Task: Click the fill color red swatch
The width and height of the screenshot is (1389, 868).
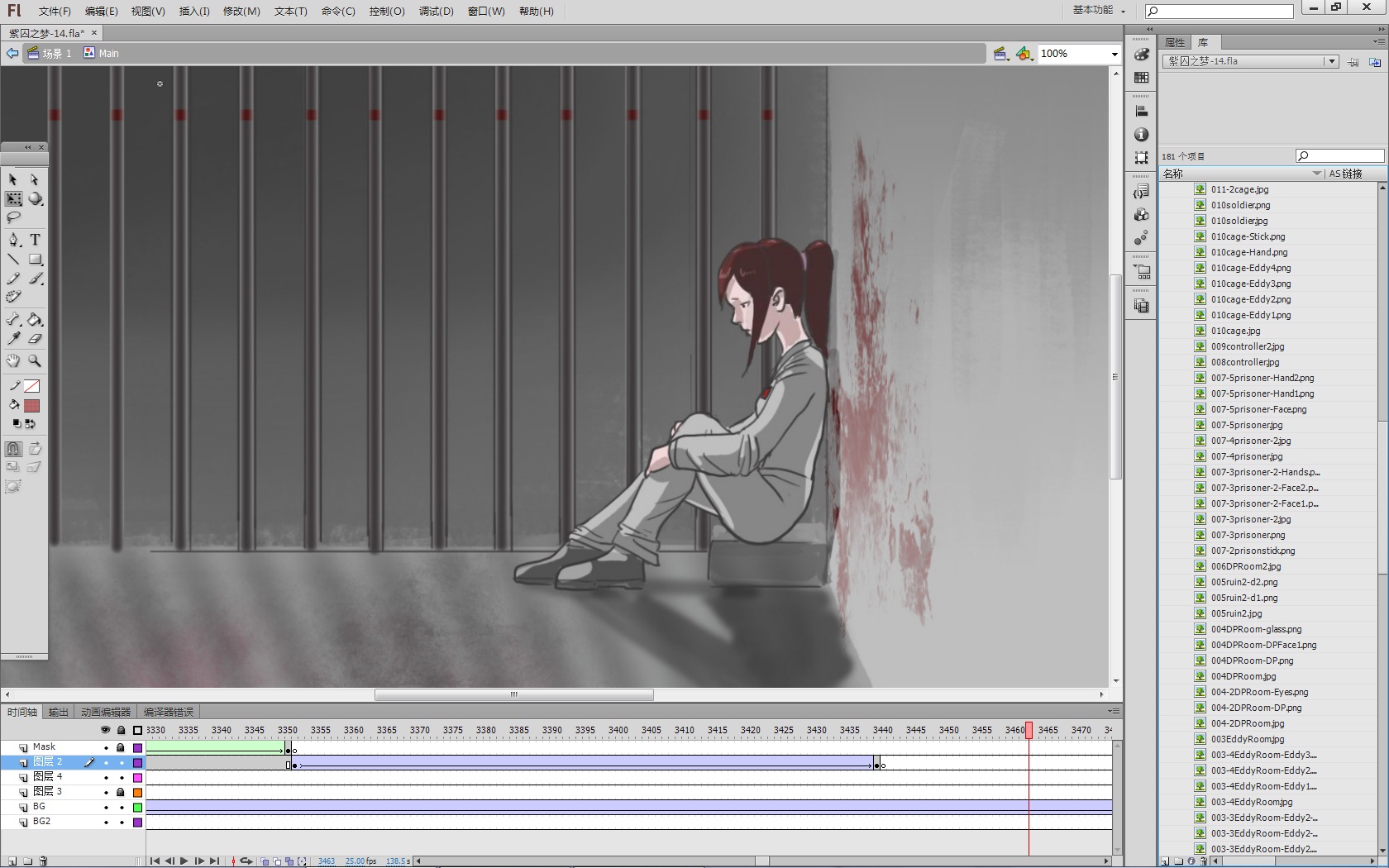Action: point(32,406)
